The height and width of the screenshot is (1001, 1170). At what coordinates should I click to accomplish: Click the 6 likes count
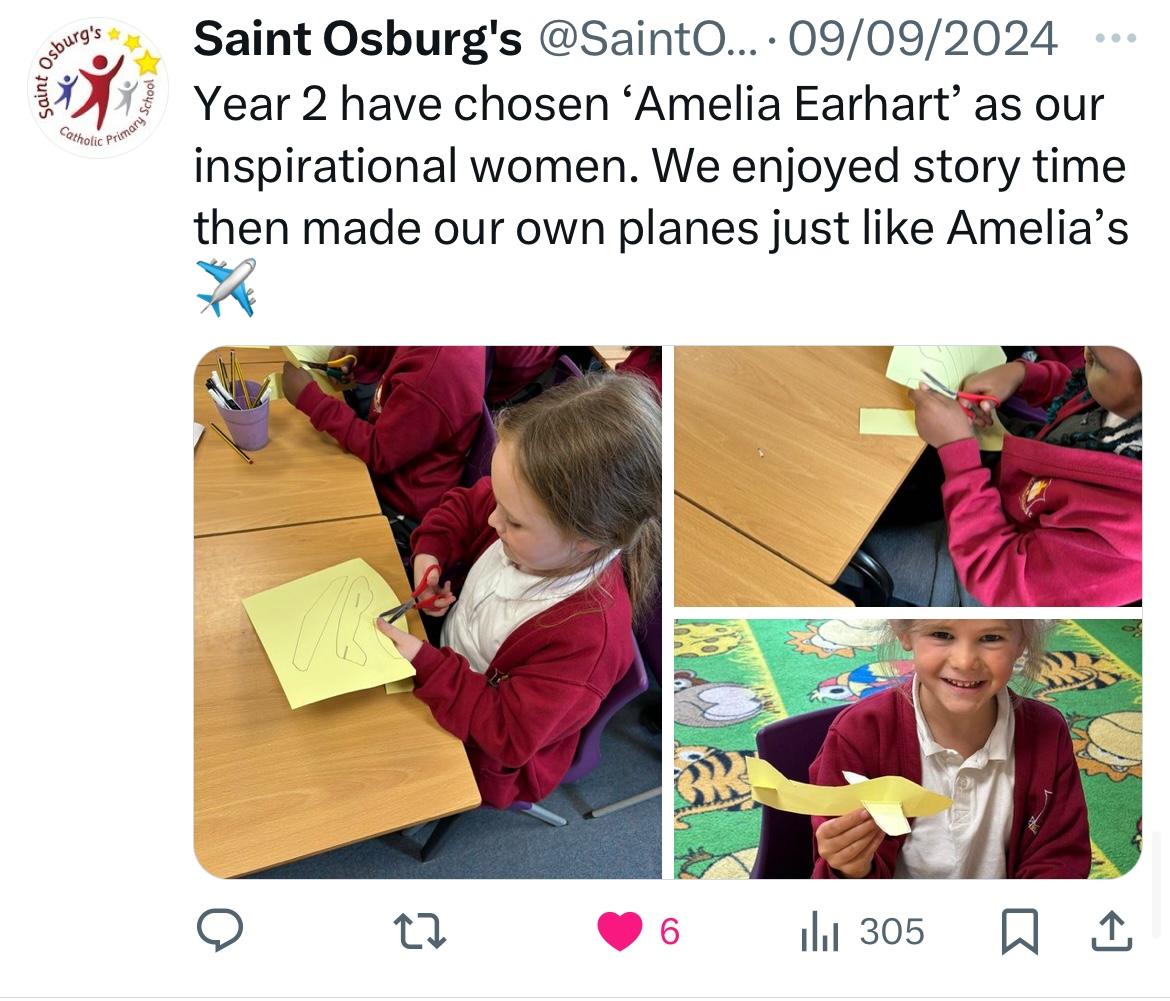pyautogui.click(x=669, y=932)
